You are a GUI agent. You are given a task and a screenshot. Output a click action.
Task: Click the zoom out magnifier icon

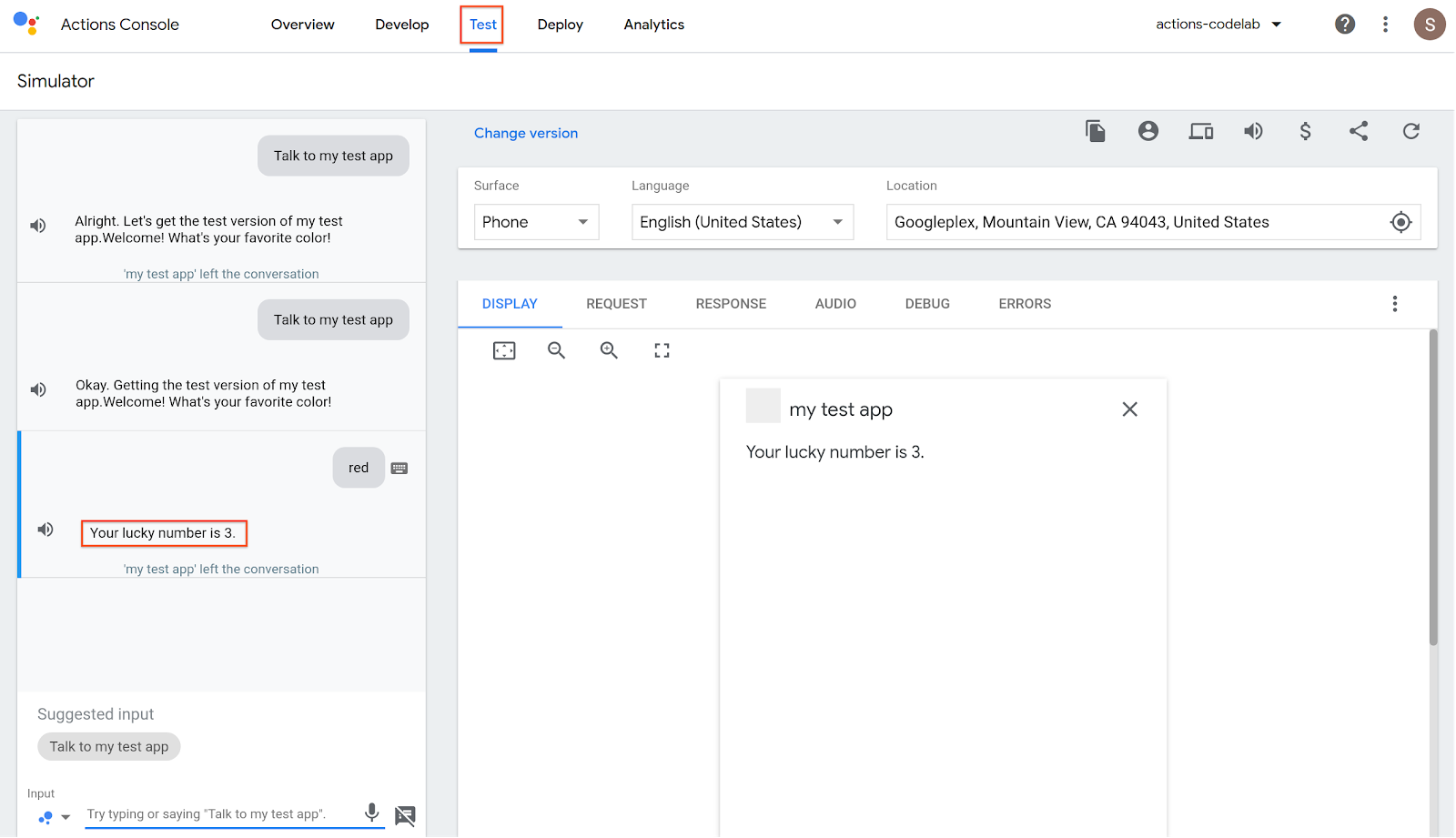(556, 350)
